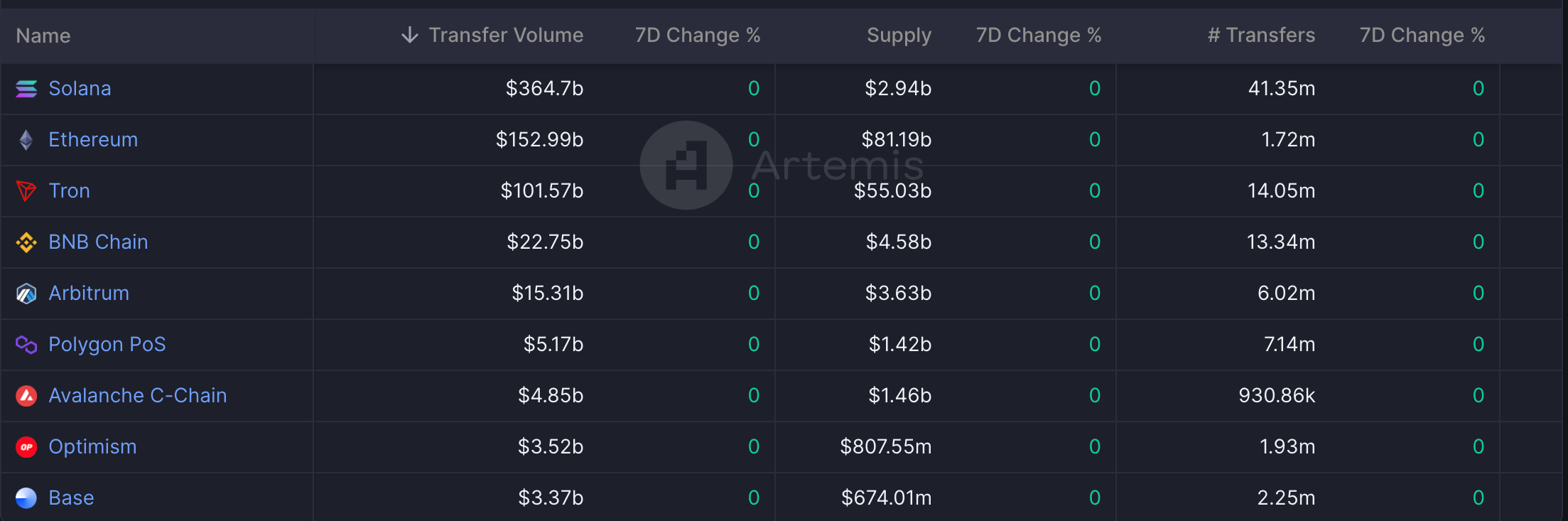Sort table by Transfer Volume header
This screenshot has height=521, width=1568.
tap(506, 35)
